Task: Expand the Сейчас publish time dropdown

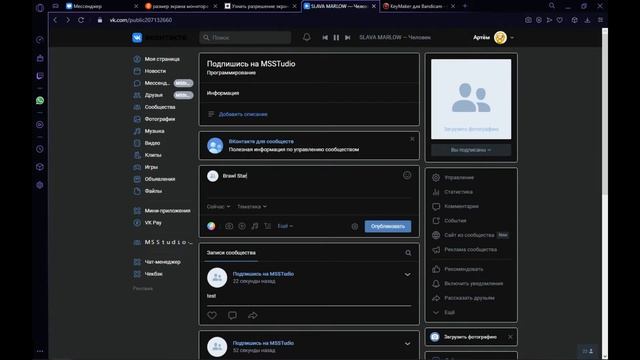Action: point(218,207)
